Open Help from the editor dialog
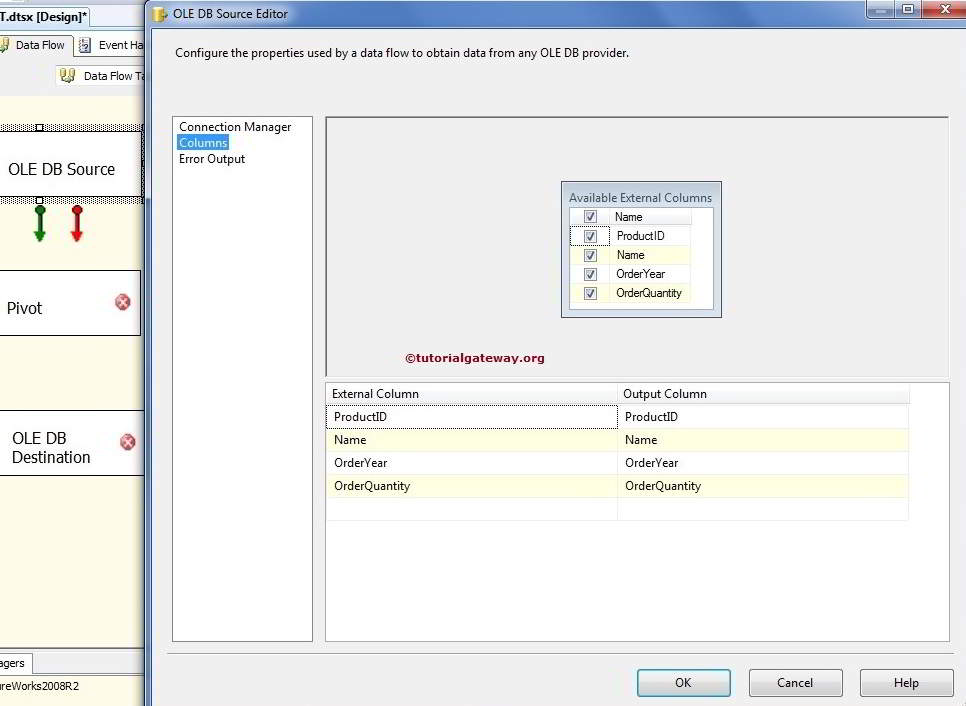Viewport: 966px width, 706px height. coord(905,682)
